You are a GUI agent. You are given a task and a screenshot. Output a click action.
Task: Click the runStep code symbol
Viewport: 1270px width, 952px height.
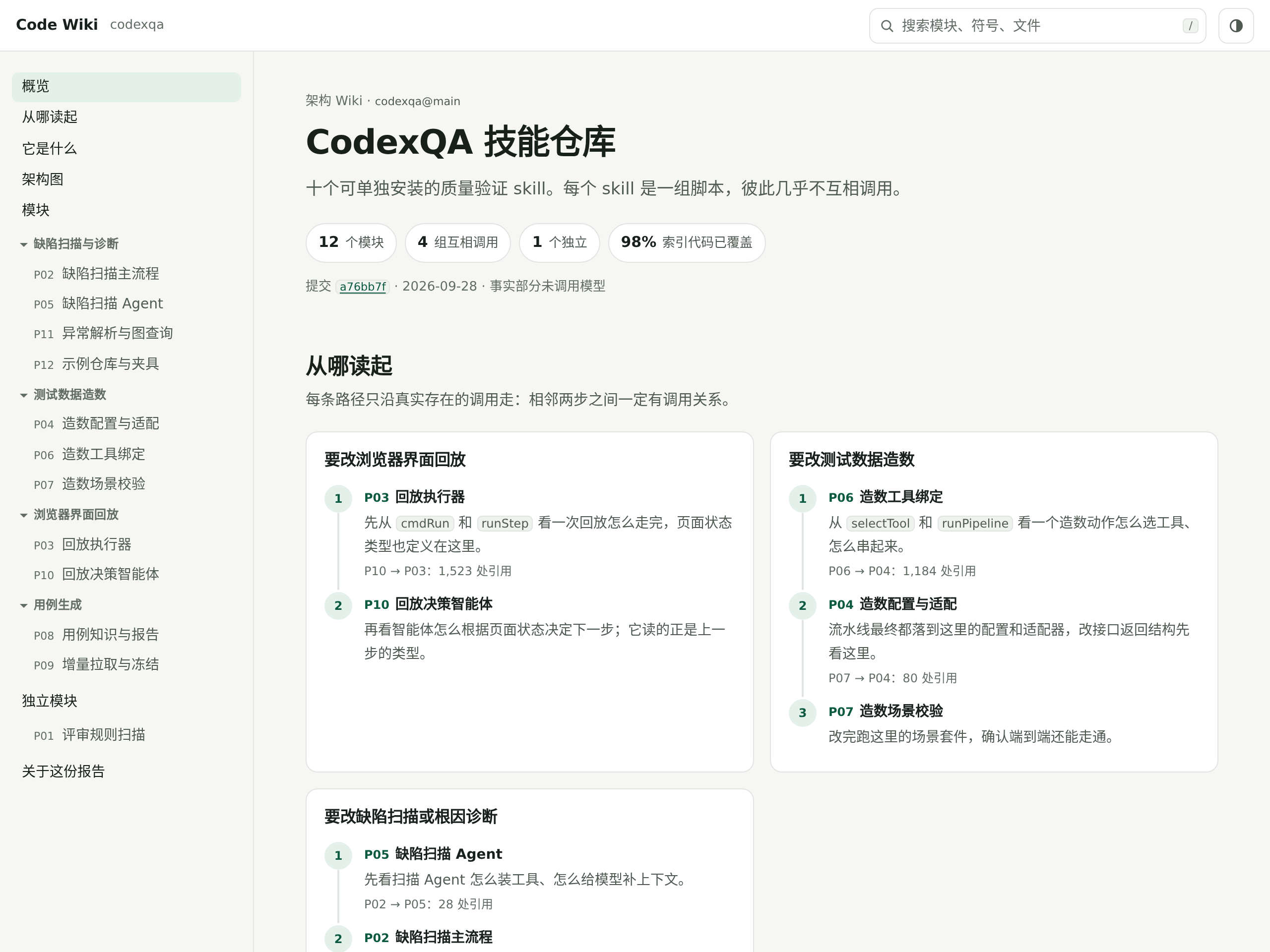click(505, 523)
